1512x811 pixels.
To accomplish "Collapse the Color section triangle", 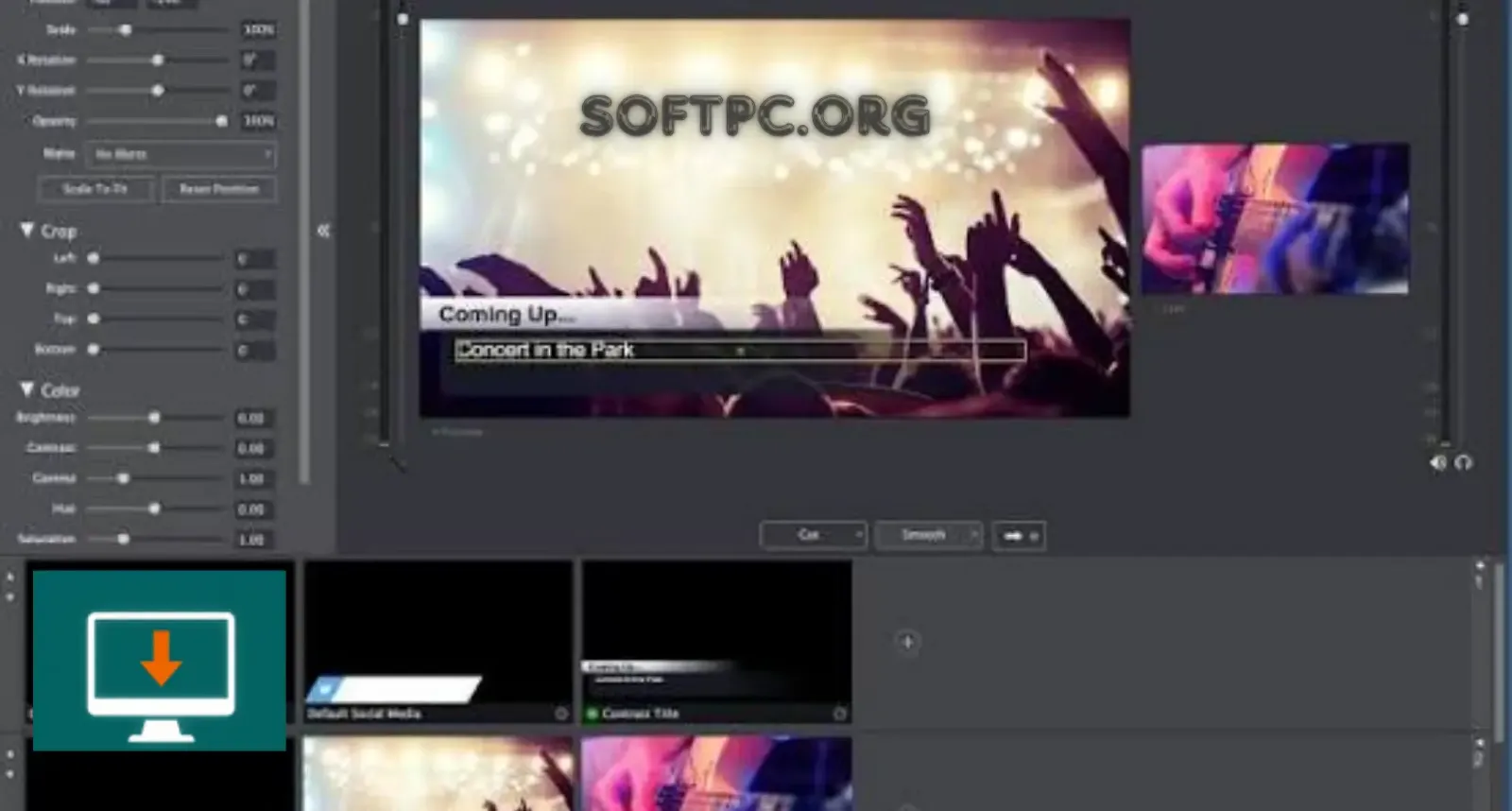I will (x=27, y=389).
